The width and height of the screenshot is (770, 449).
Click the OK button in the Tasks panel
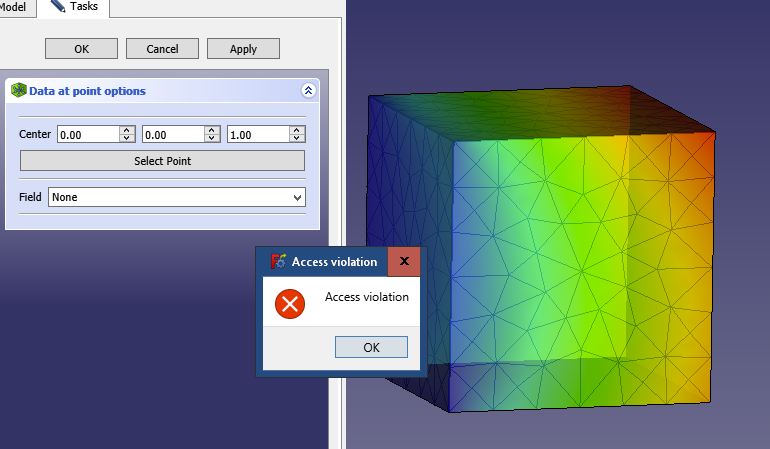[x=82, y=49]
